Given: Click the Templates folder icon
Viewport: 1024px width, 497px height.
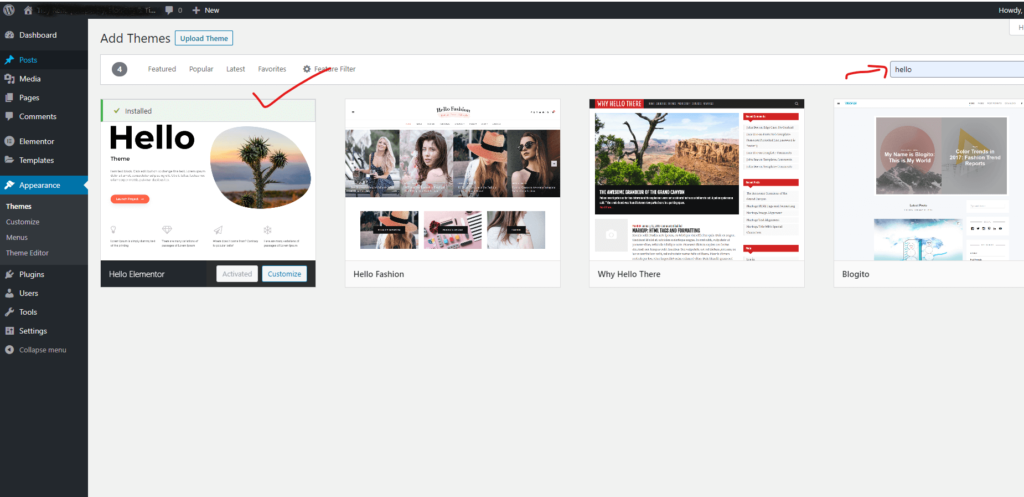Looking at the screenshot, I should (9, 160).
